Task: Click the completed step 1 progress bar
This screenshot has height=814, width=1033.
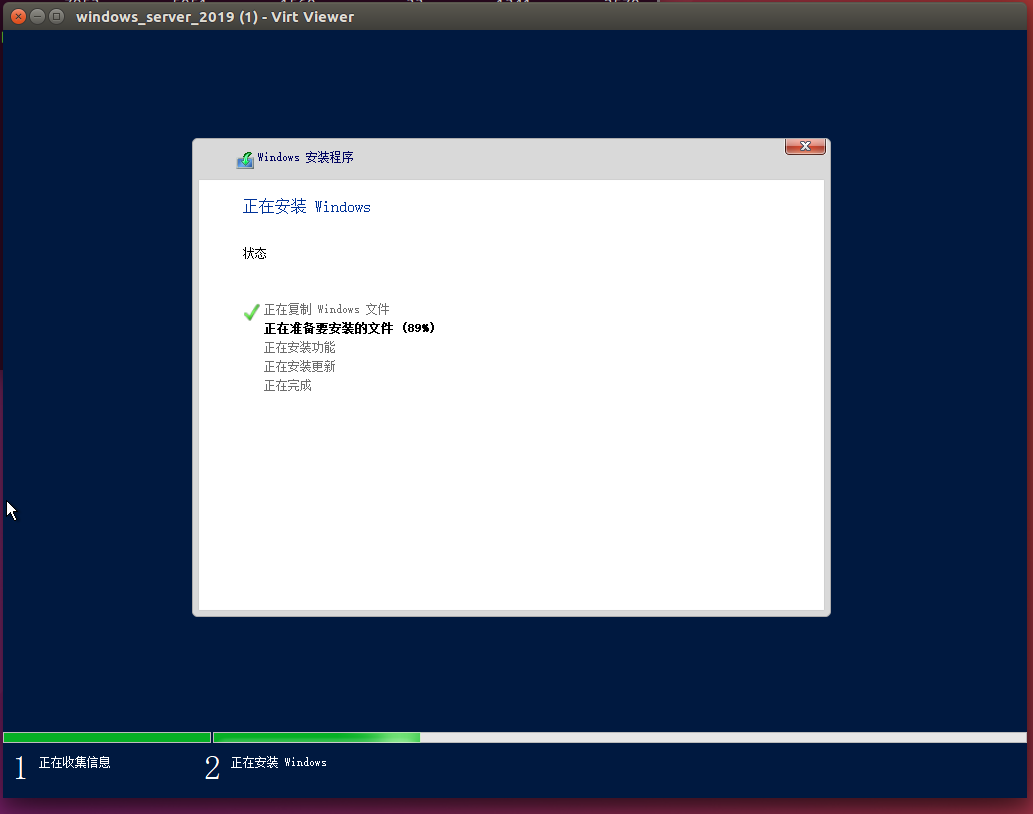Action: point(105,737)
